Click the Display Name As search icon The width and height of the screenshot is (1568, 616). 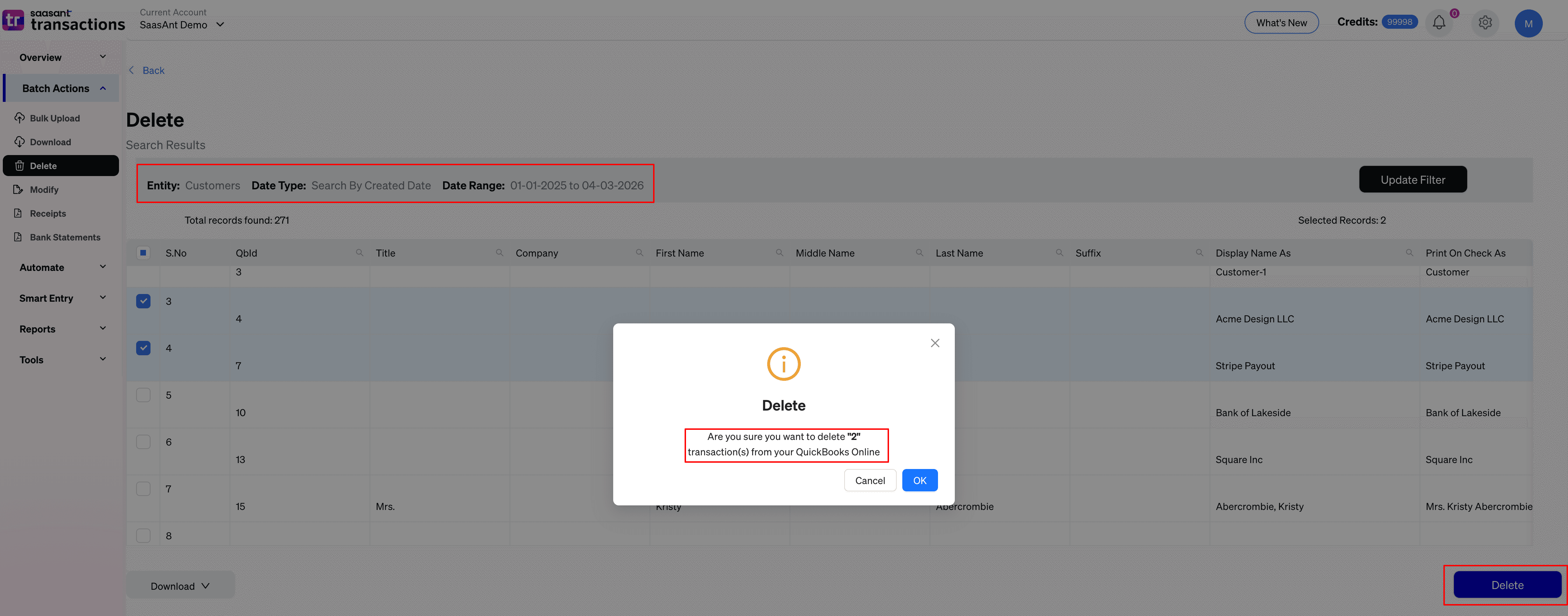1409,253
